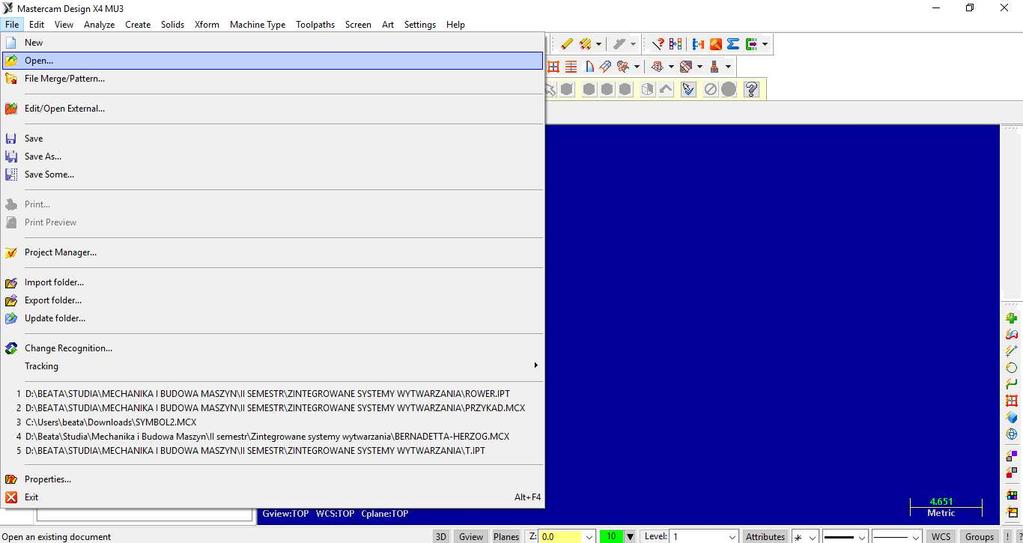This screenshot has height=543, width=1023.
Task: Click the red grid icon in right sidebar
Action: [x=1012, y=401]
